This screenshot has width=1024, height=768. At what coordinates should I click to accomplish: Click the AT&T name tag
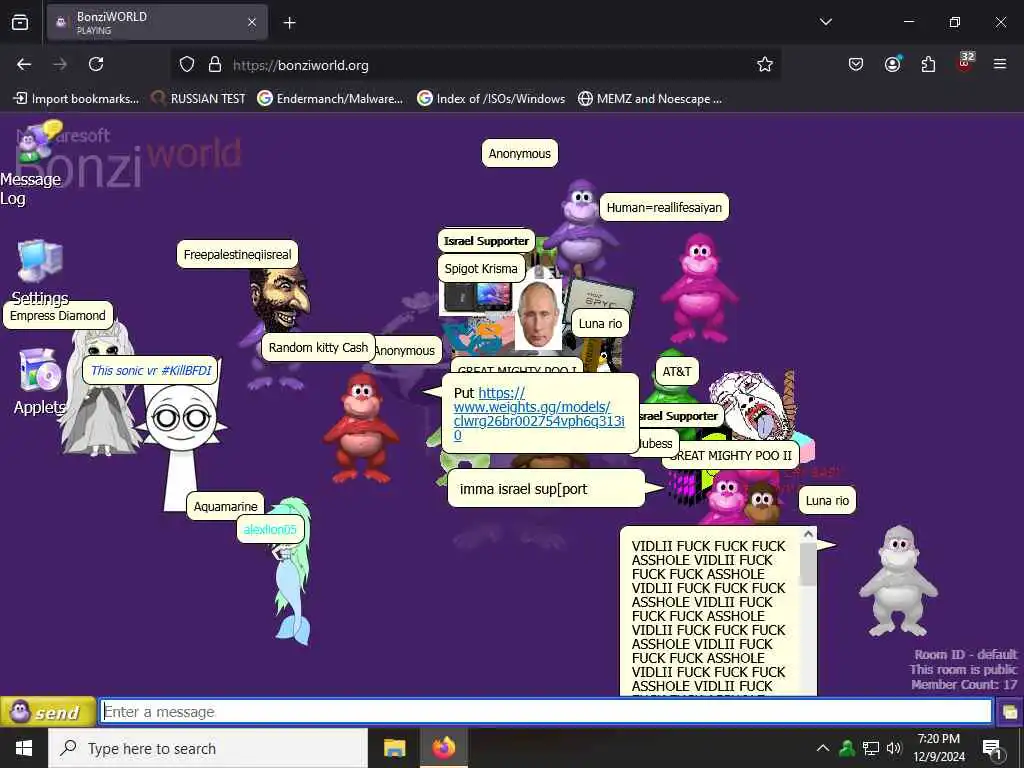click(x=677, y=372)
